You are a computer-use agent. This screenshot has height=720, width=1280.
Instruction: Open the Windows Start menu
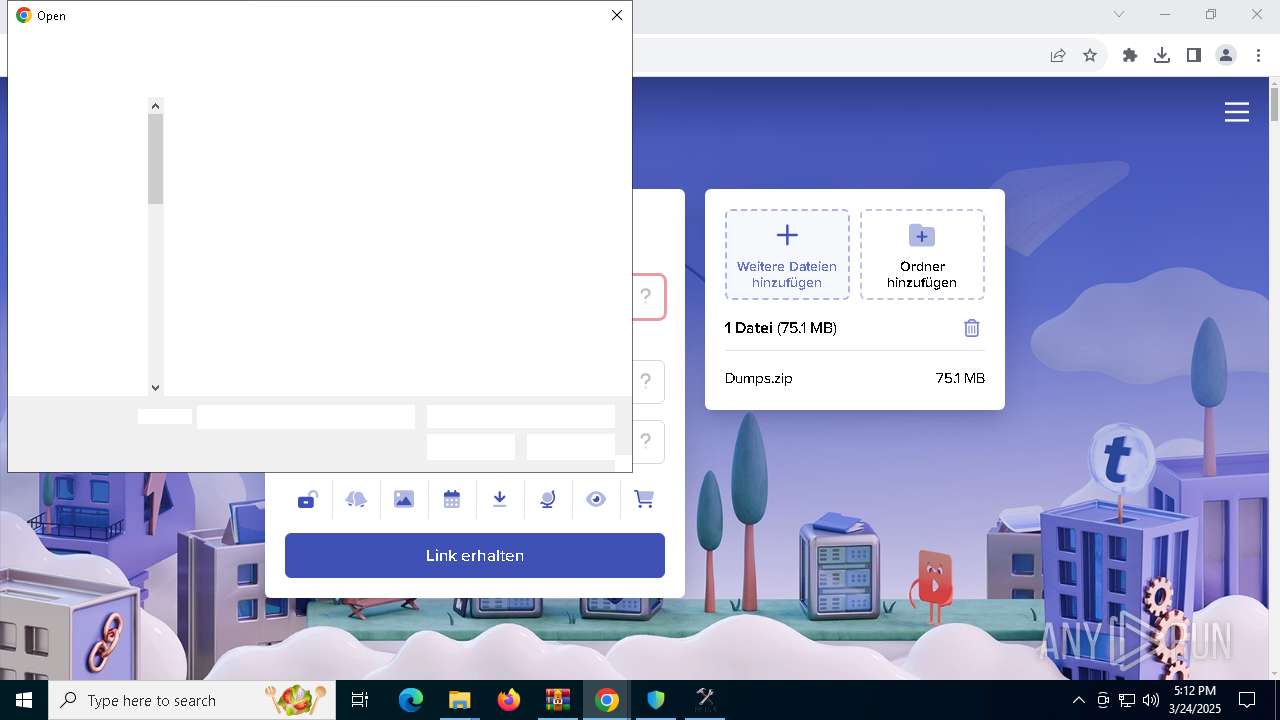coord(24,700)
